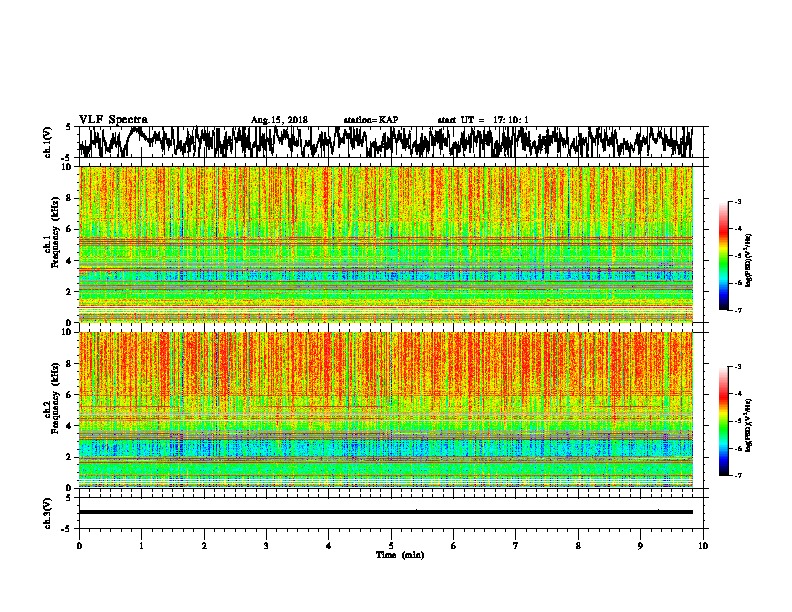Click the log(PSD) label of ch.2 color bar
Viewport: 792px width, 612px height.
(748, 426)
